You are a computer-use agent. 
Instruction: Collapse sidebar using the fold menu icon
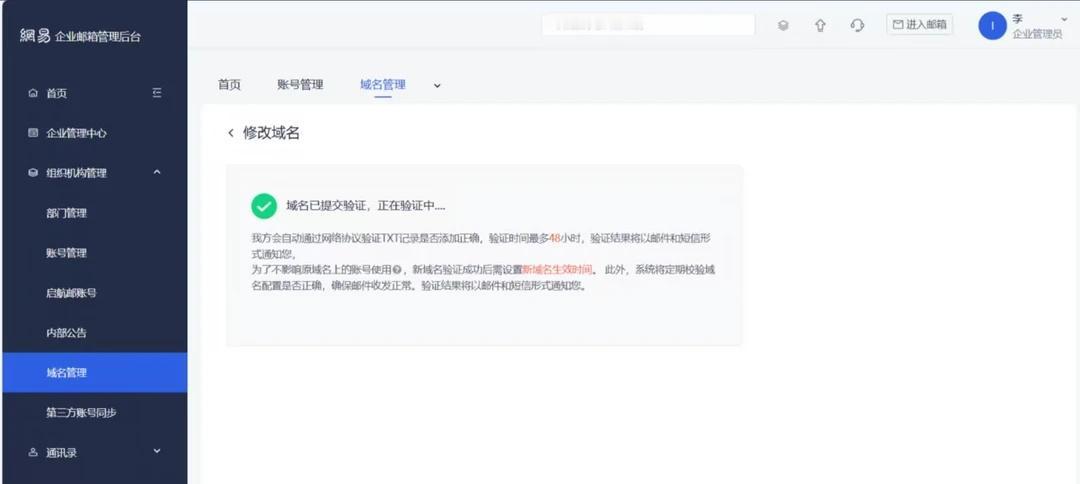pos(157,93)
